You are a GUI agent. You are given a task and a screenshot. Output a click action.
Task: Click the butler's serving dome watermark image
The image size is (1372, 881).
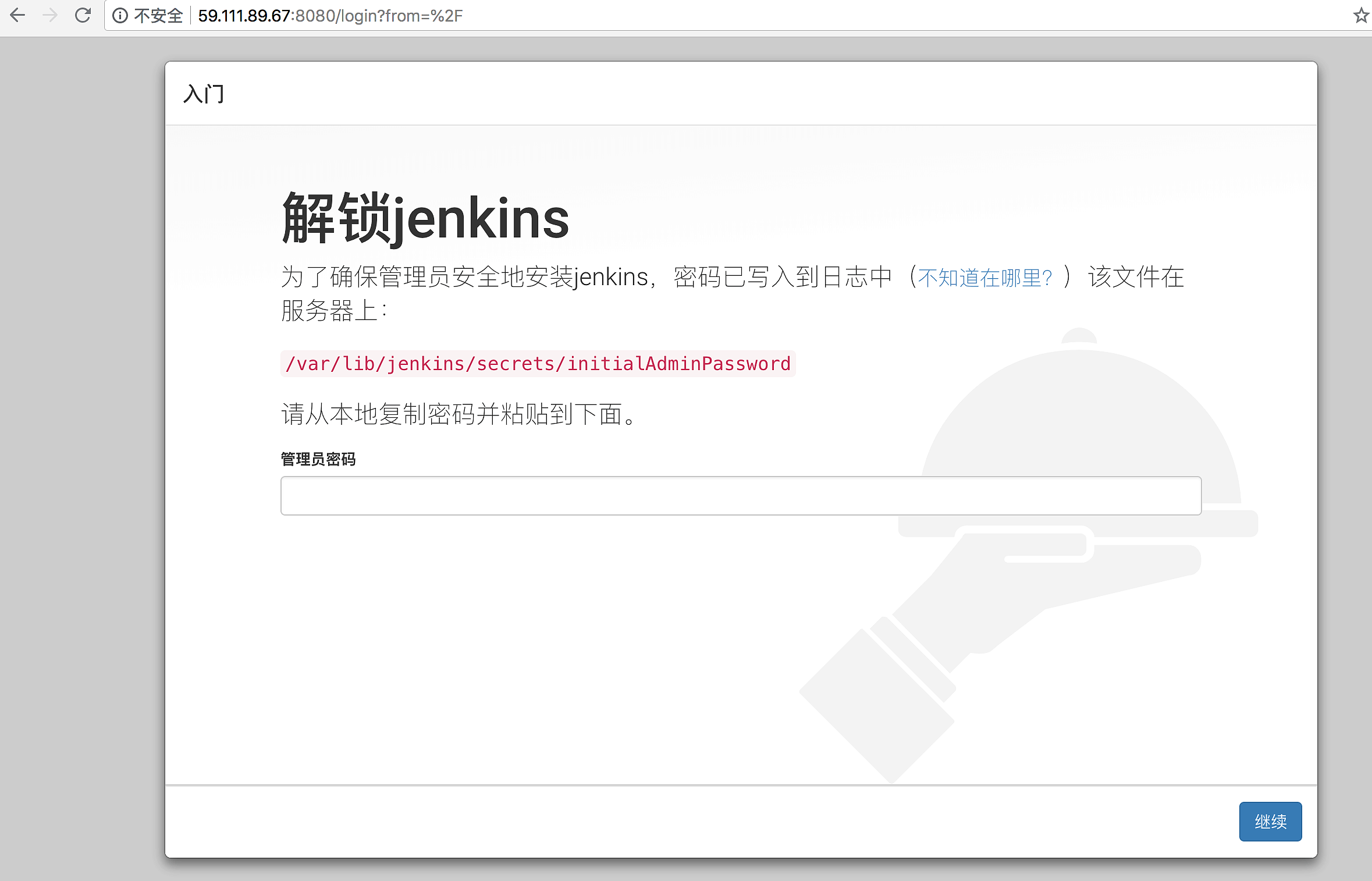pyautogui.click(x=1080, y=431)
